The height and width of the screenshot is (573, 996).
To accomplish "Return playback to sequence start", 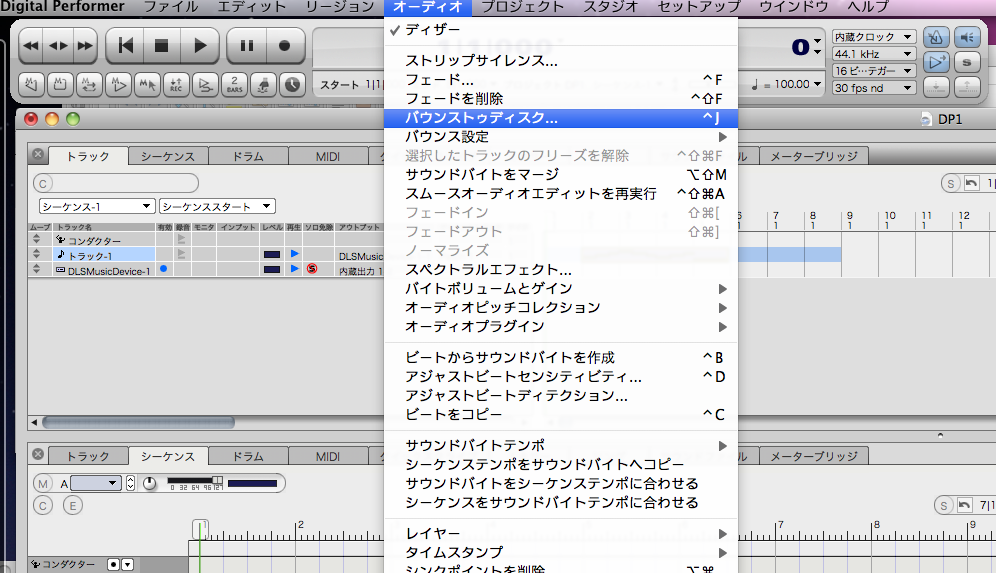I will pos(126,46).
